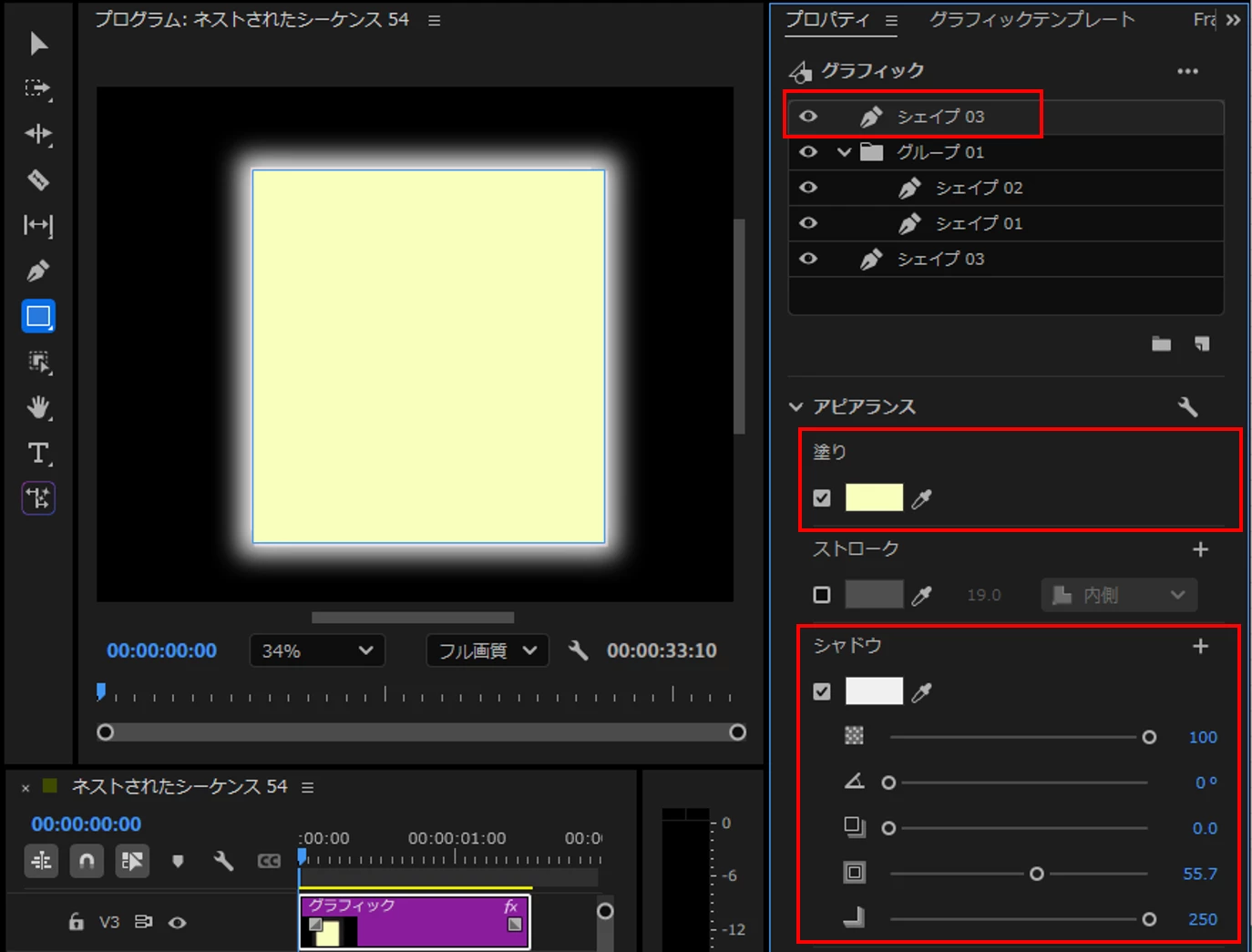This screenshot has width=1252, height=952.
Task: Close the ネストされたシーケンス 54 timeline tab
Action: point(26,788)
